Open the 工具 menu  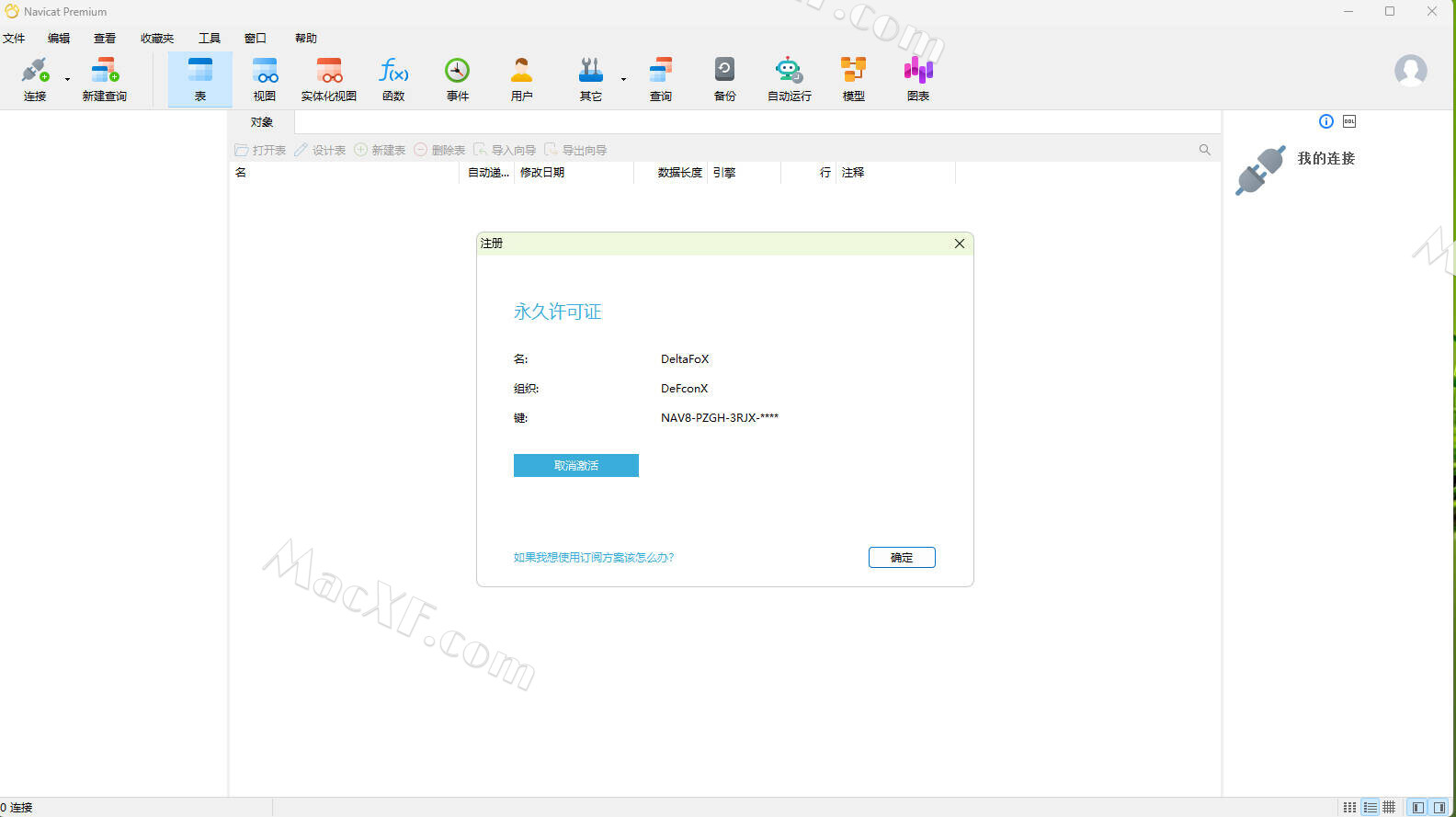[210, 39]
